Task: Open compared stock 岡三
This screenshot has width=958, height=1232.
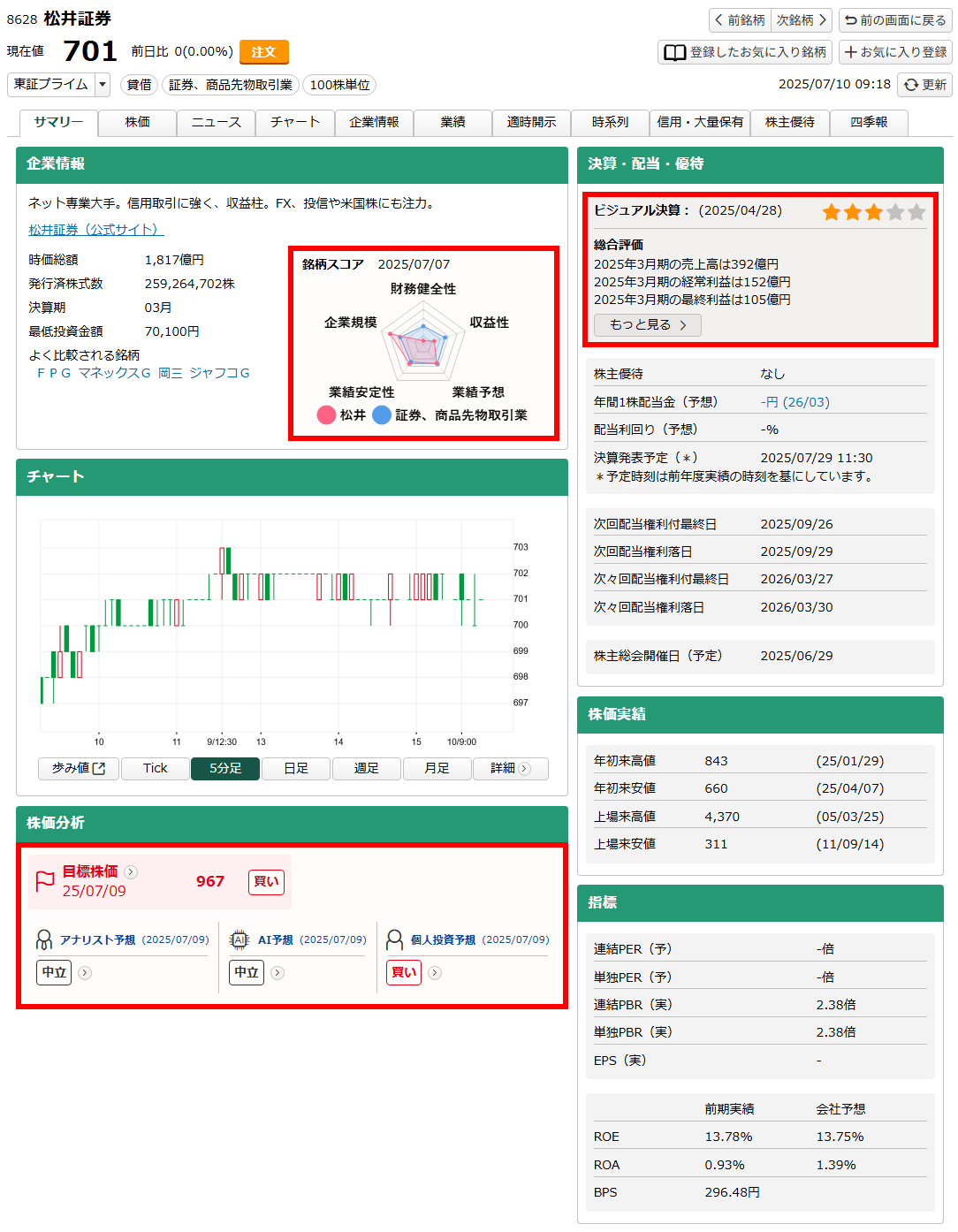Action: click(171, 373)
